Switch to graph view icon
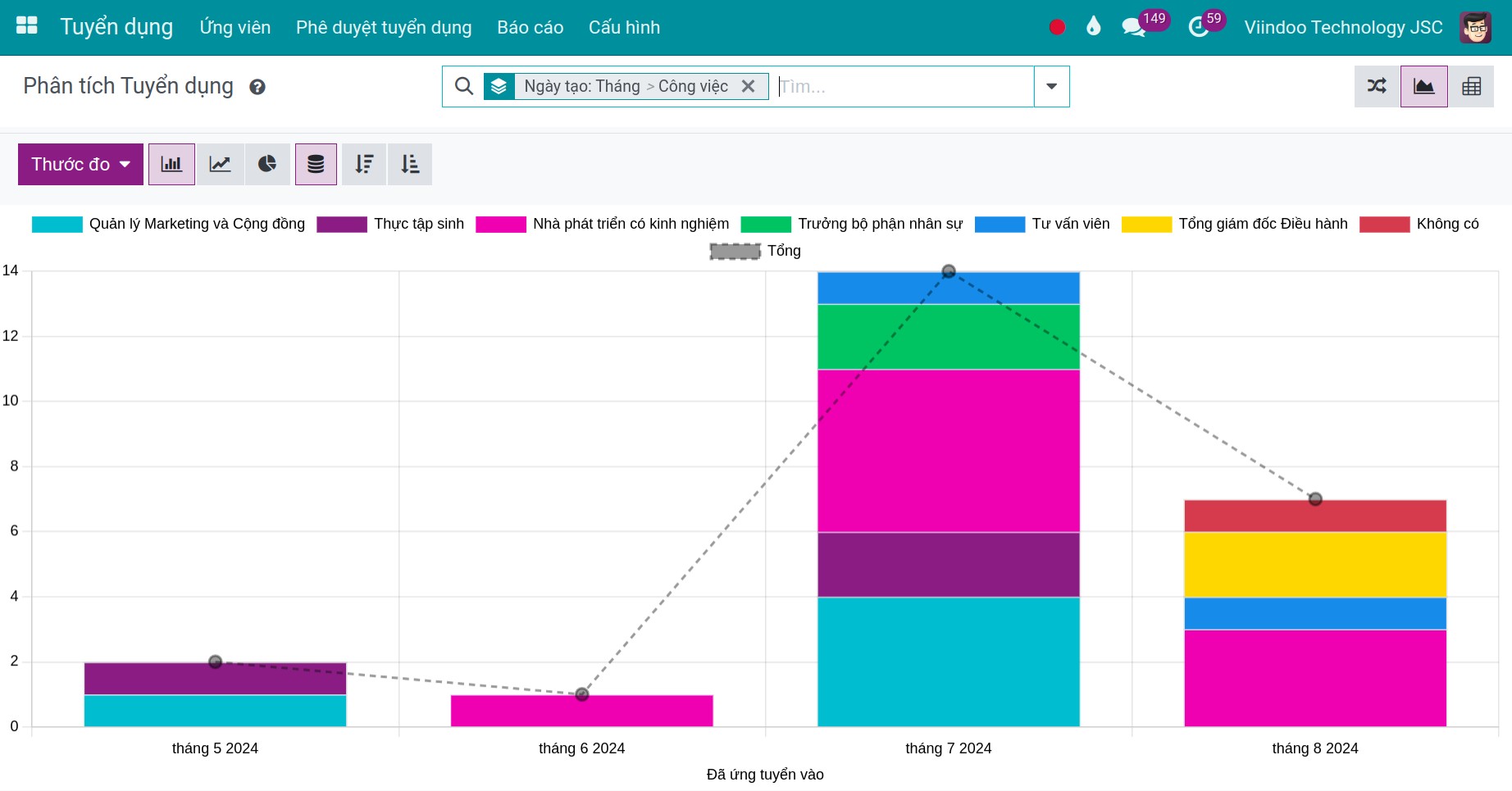 [x=1424, y=86]
